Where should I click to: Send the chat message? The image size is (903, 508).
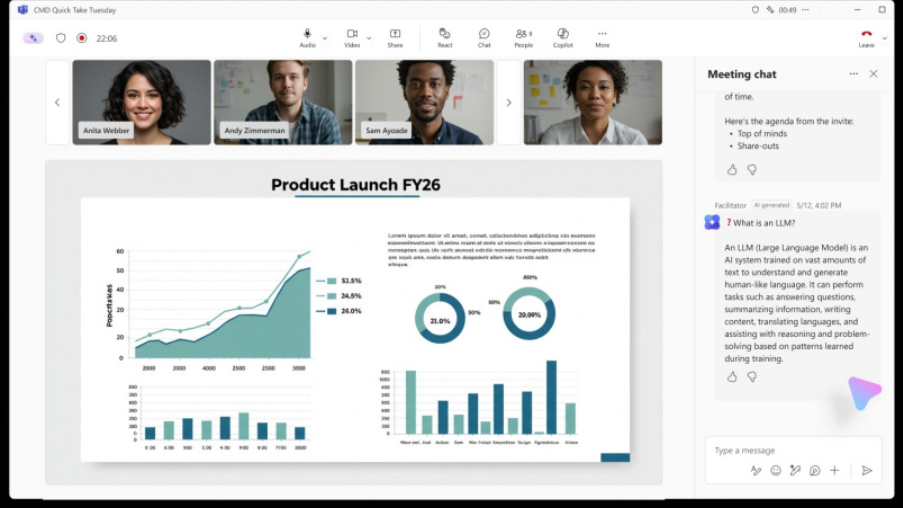pos(867,471)
